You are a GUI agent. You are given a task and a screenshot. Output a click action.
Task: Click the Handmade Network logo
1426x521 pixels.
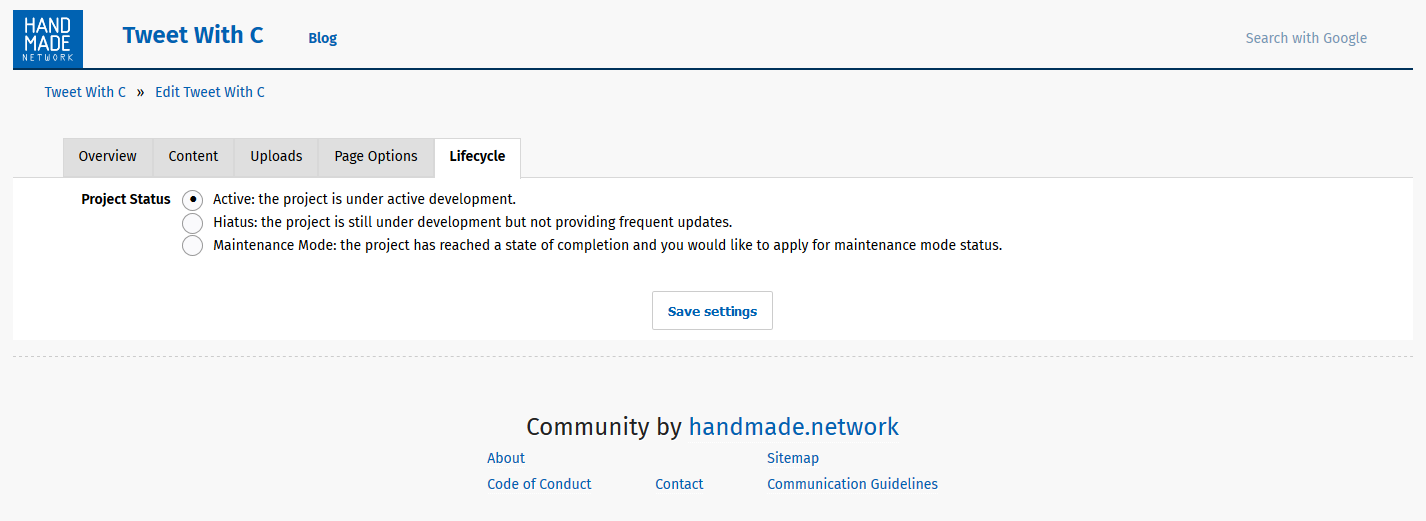click(x=48, y=39)
